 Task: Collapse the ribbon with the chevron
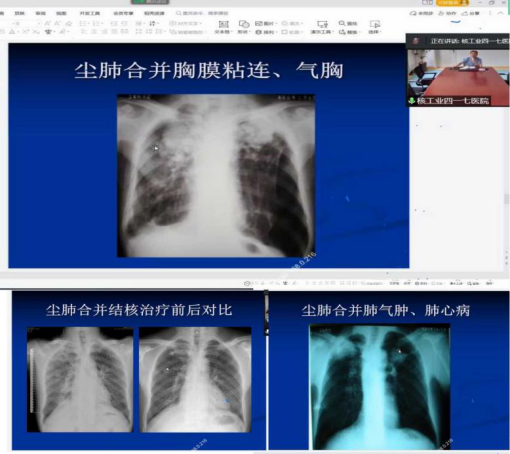pos(500,13)
